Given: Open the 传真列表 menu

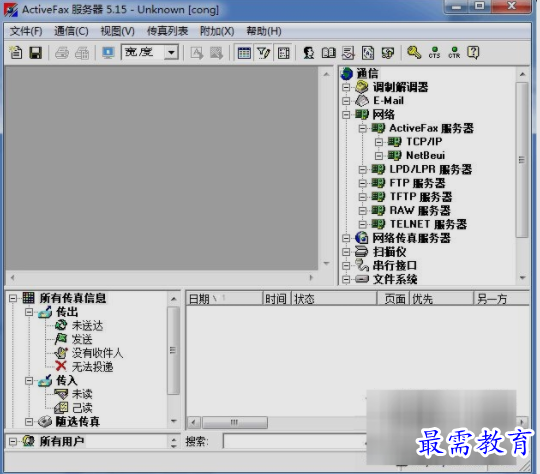Looking at the screenshot, I should (167, 31).
